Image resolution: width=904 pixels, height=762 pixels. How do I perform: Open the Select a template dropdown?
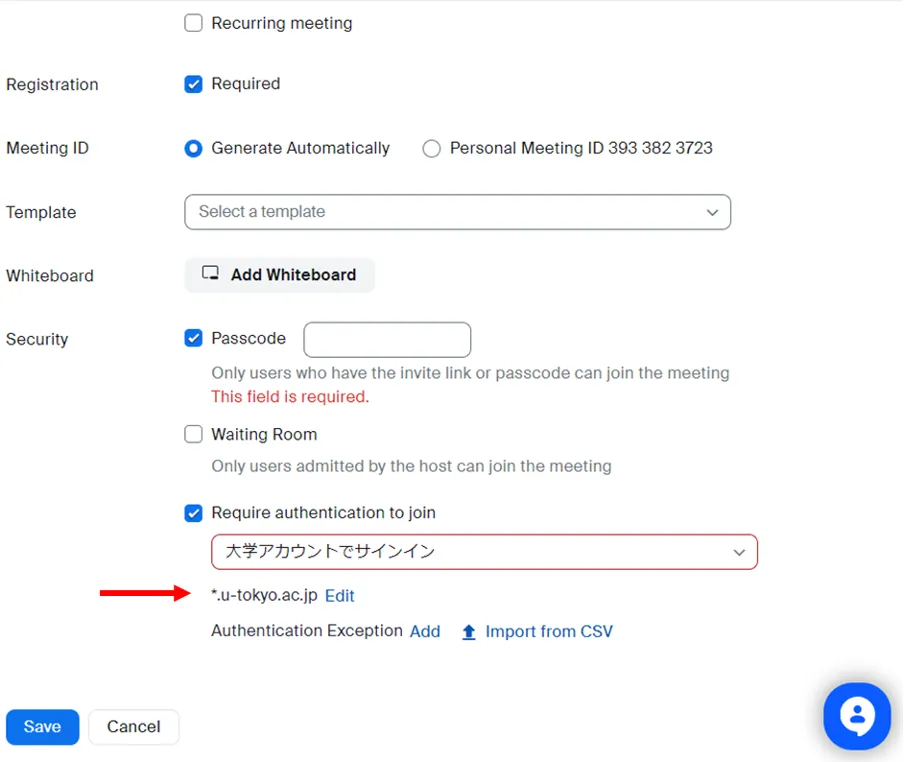[456, 212]
